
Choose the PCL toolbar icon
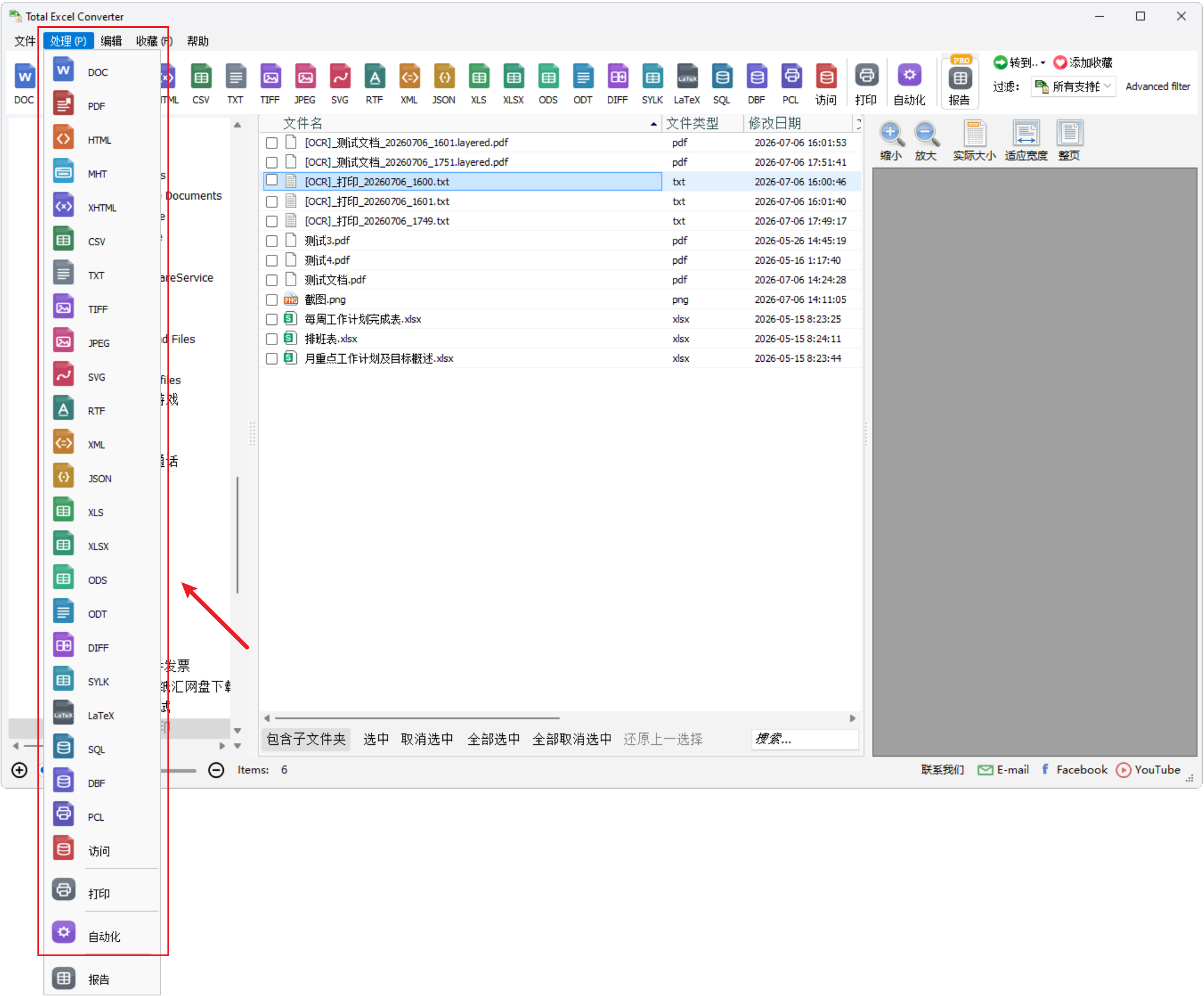pos(791,84)
